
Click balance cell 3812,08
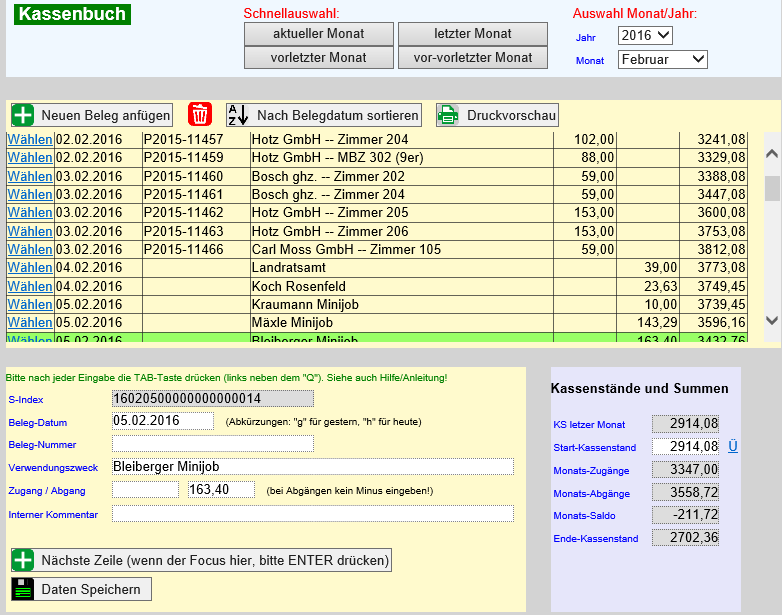point(713,249)
